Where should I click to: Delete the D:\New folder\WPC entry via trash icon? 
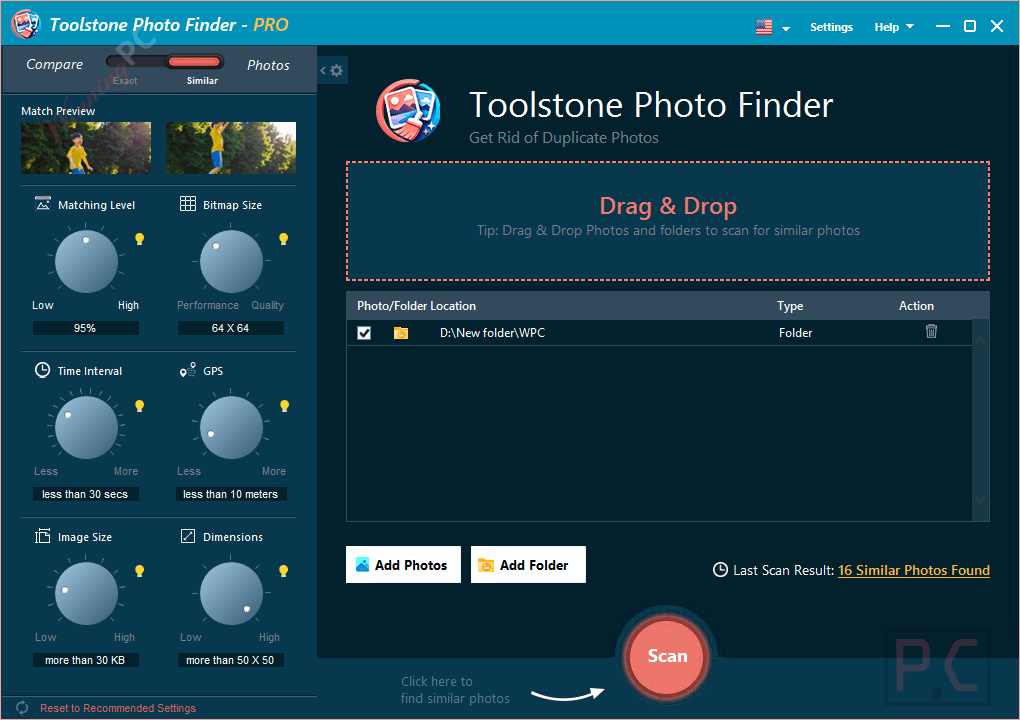pos(931,331)
